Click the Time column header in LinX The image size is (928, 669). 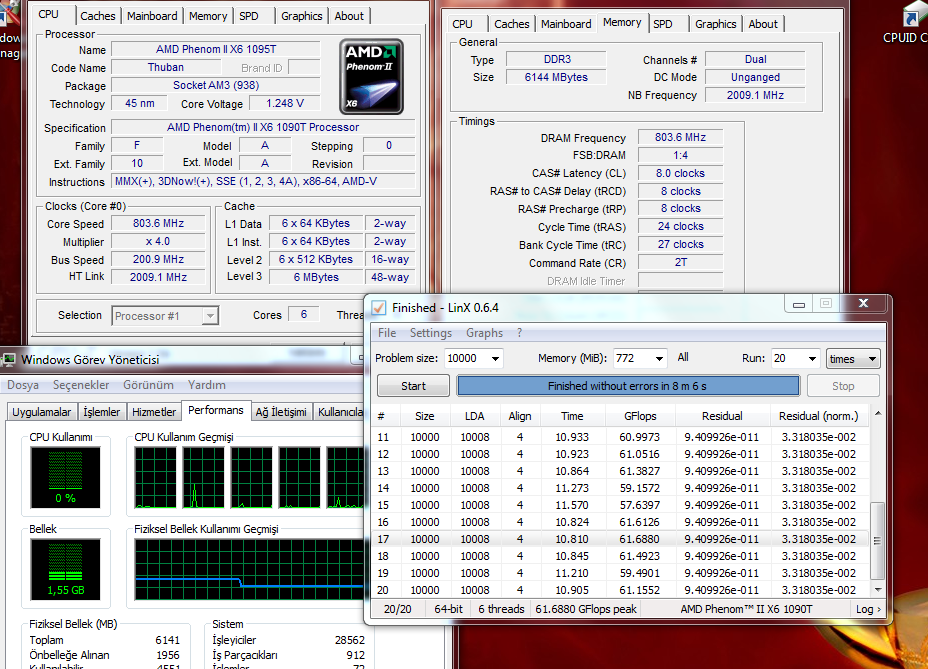pos(572,416)
